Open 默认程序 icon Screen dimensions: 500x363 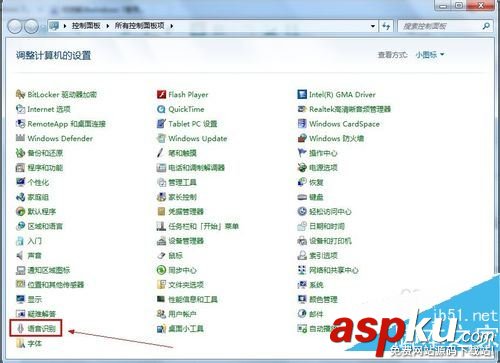(x=20, y=212)
